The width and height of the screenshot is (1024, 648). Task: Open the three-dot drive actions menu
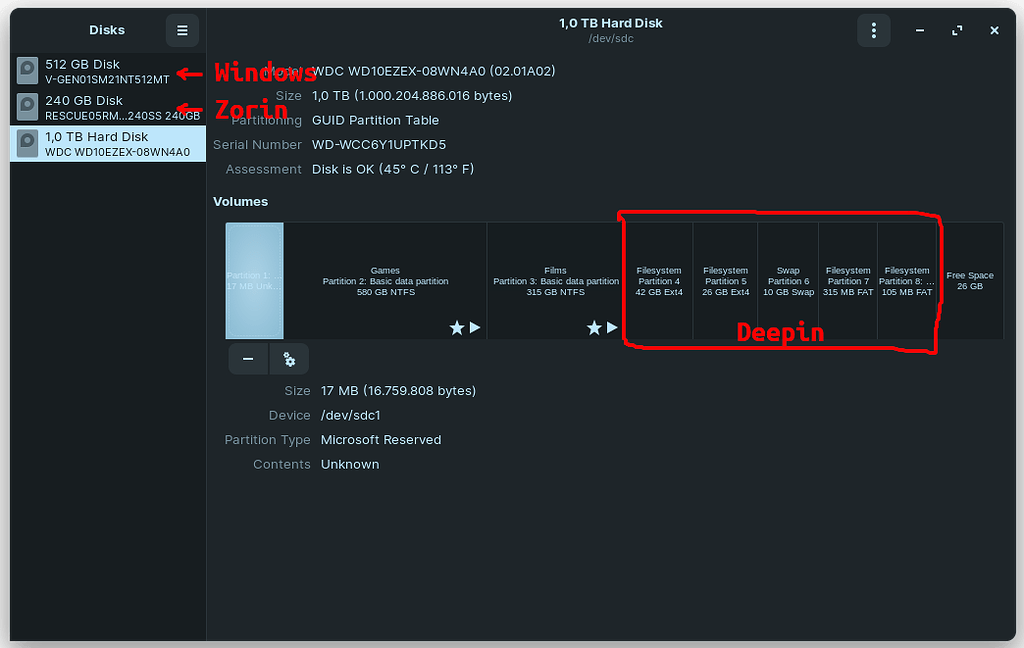(x=873, y=30)
